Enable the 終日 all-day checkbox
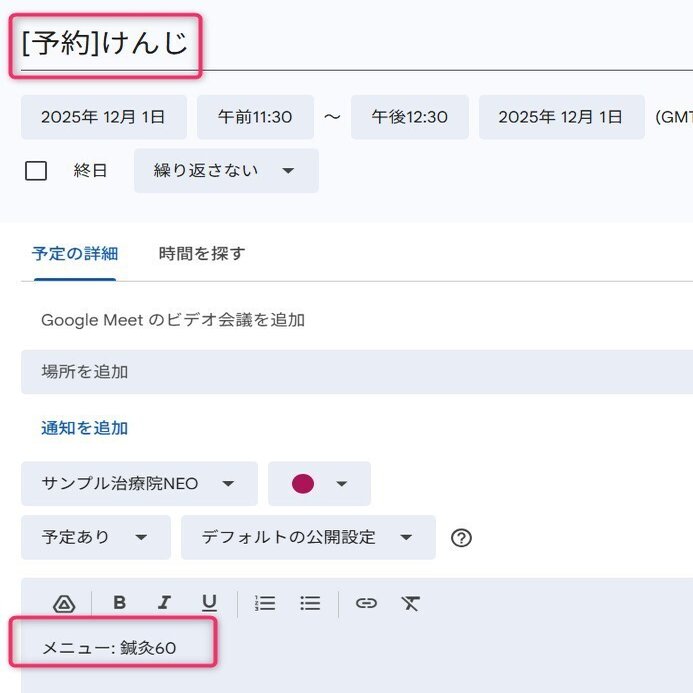The image size is (693, 693). 36,171
